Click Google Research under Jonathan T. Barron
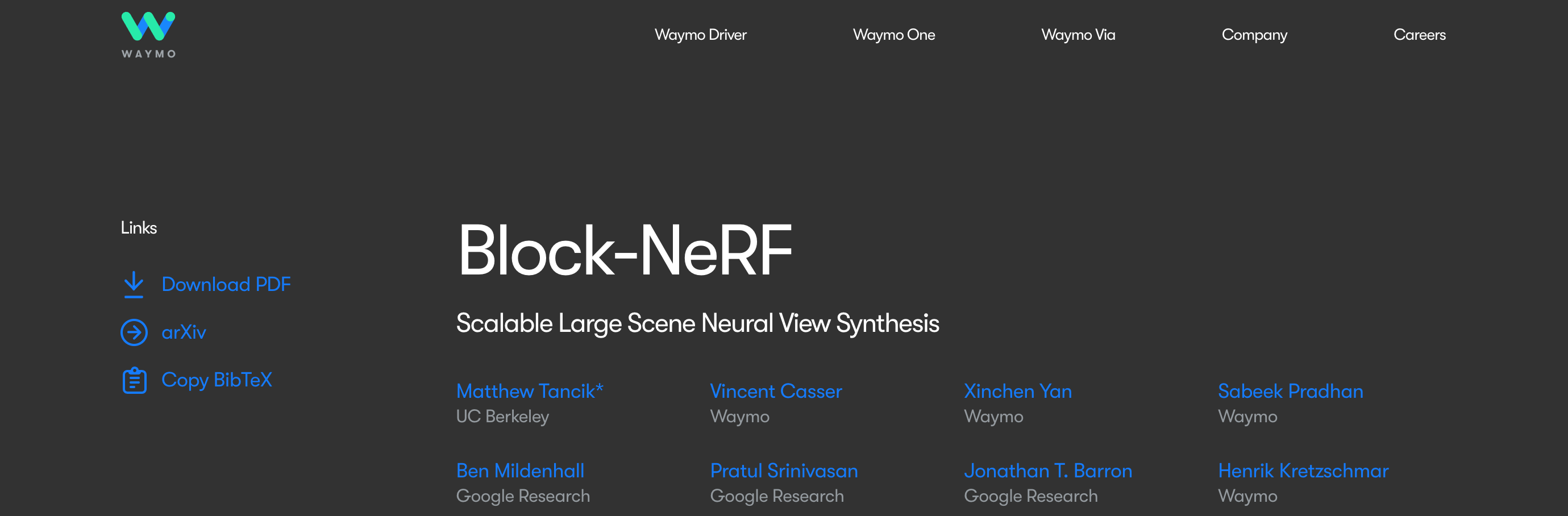 (x=1030, y=497)
